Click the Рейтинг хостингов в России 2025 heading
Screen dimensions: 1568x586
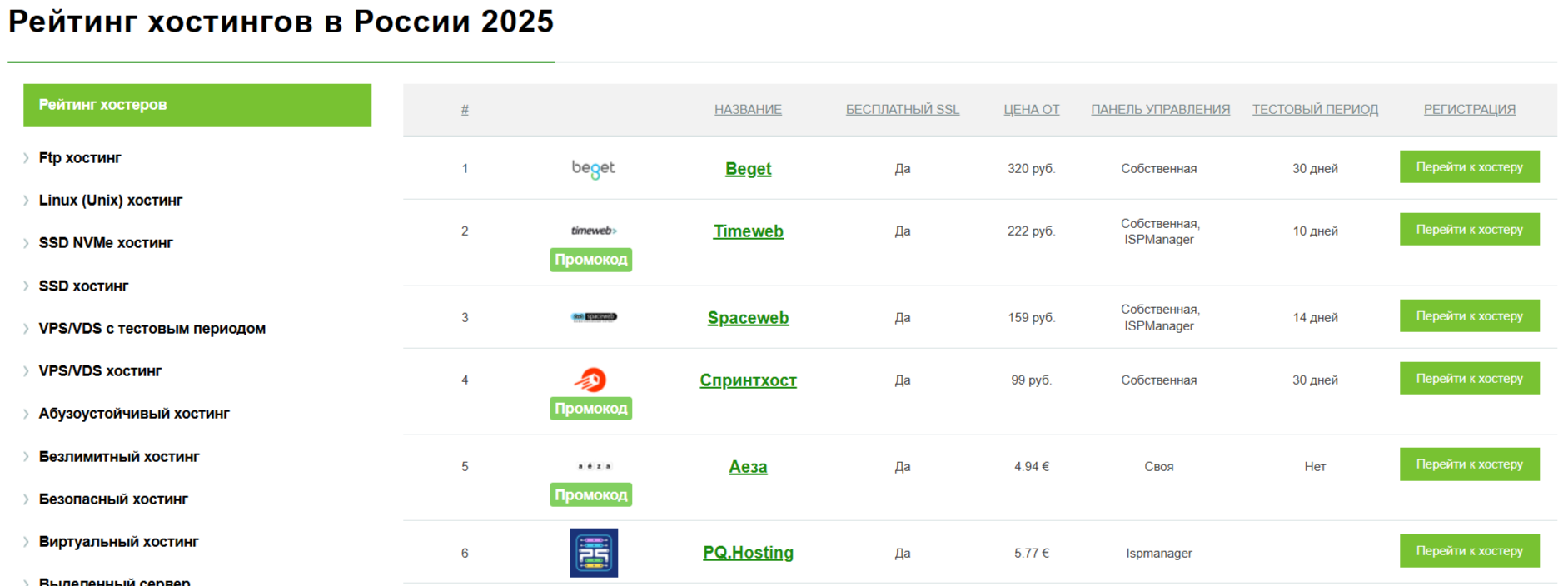[281, 22]
